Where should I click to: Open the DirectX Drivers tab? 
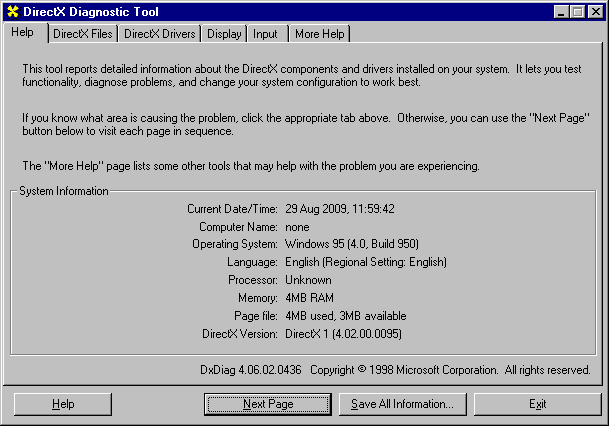(x=160, y=34)
